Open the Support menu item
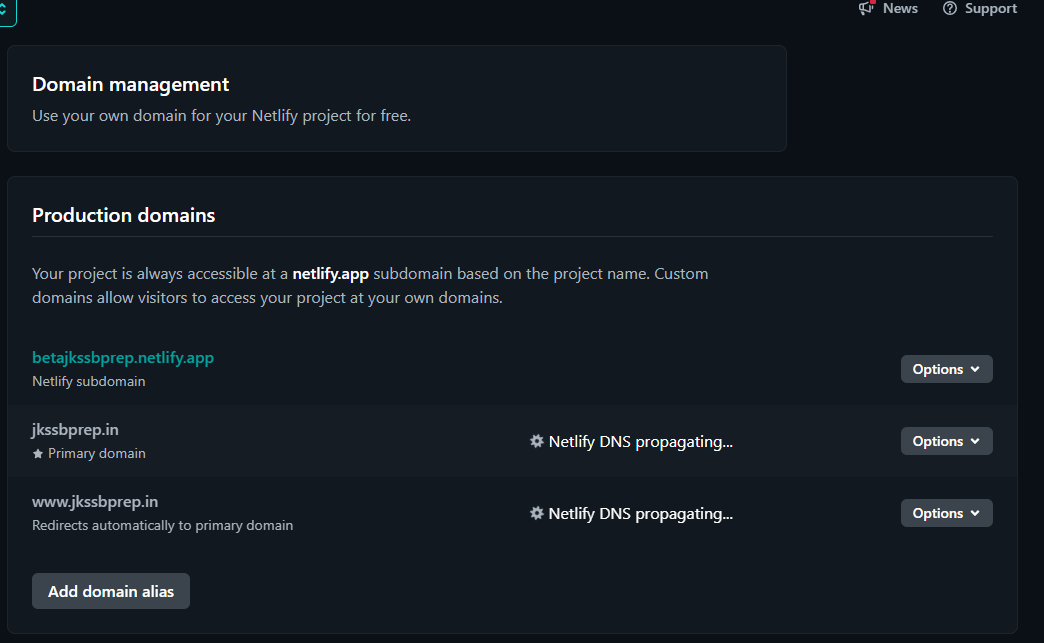Image resolution: width=1044 pixels, height=643 pixels. 979,8
